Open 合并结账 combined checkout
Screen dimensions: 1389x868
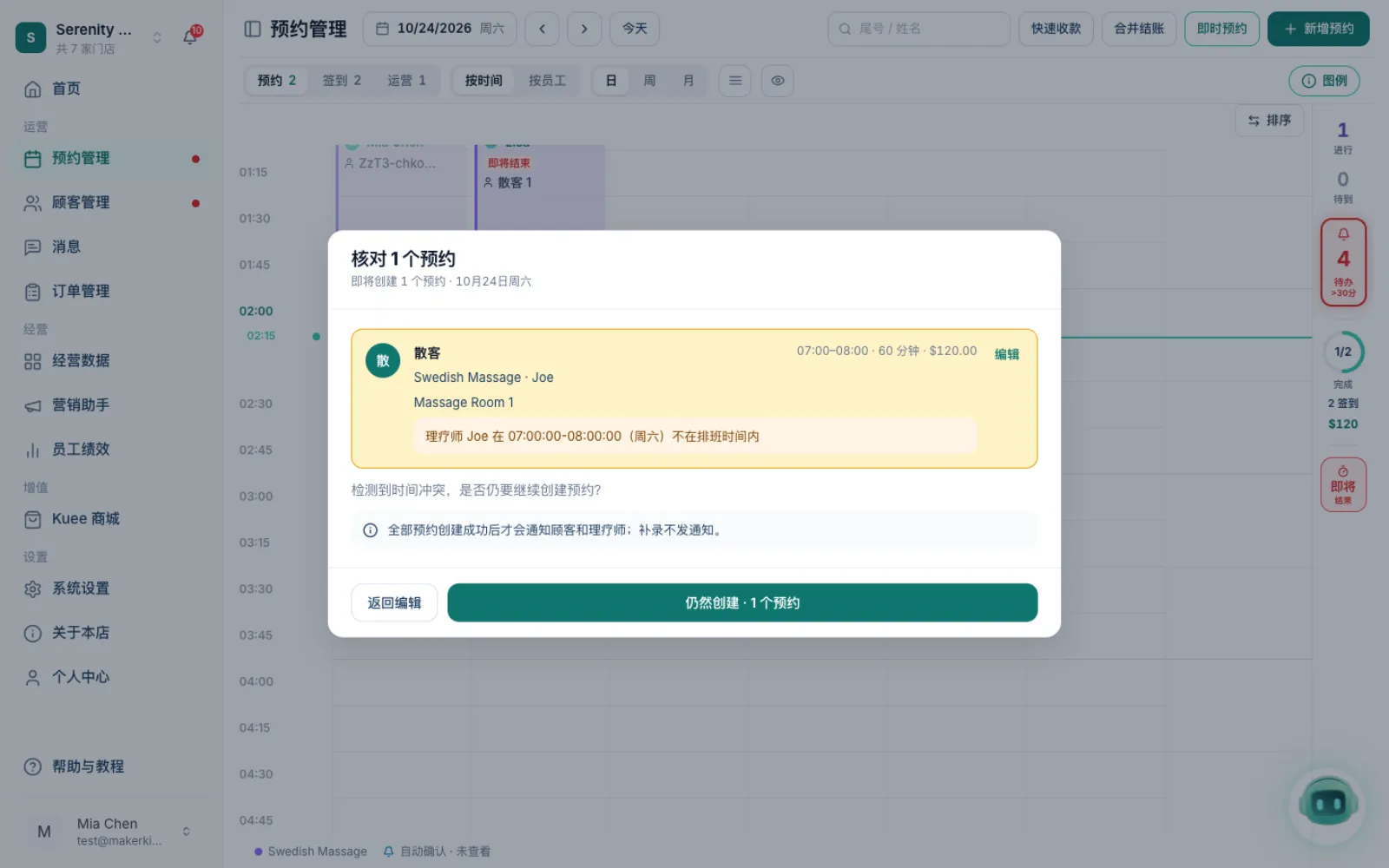pos(1139,29)
